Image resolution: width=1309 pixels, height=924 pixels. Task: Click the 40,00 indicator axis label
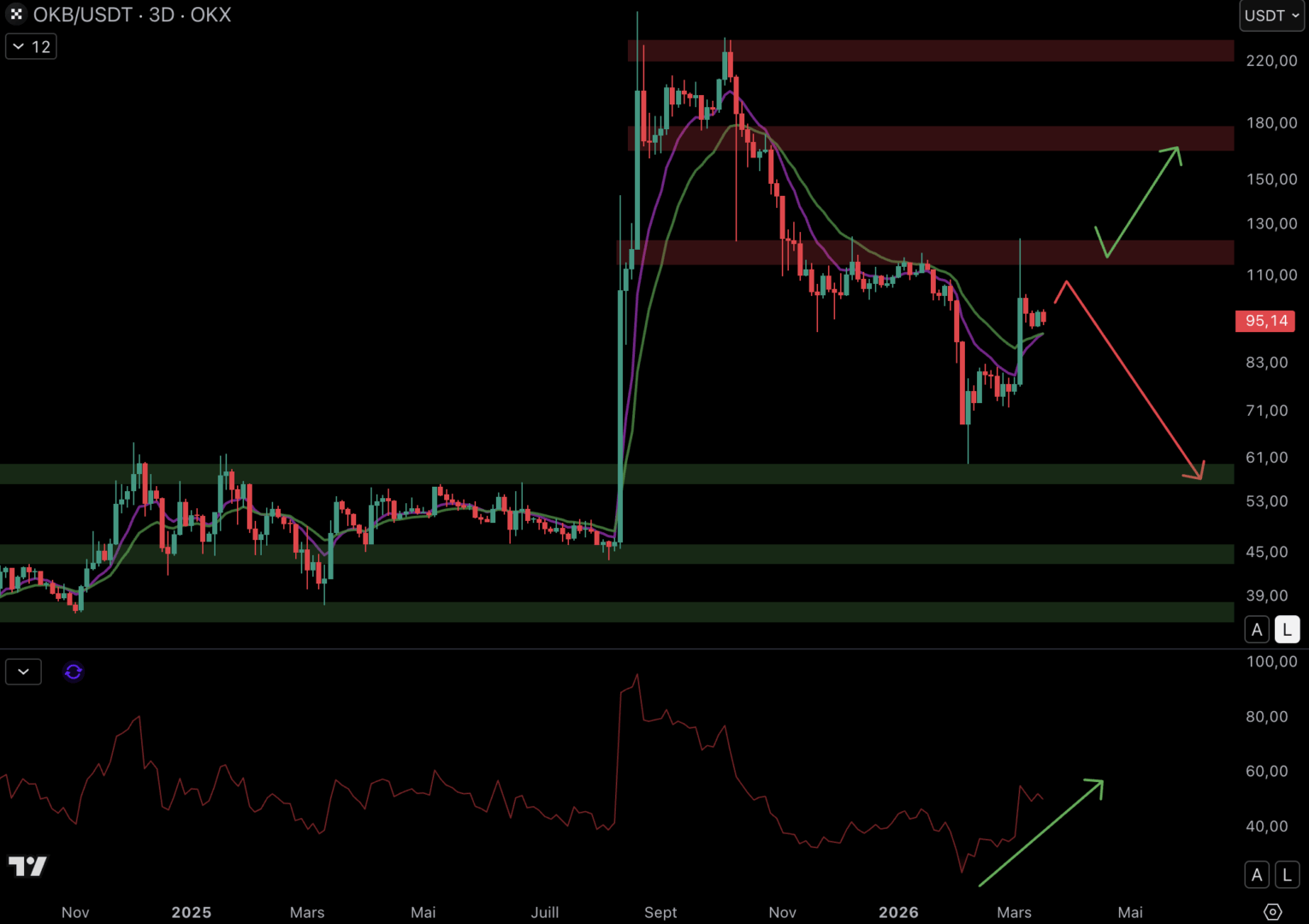pyautogui.click(x=1267, y=826)
